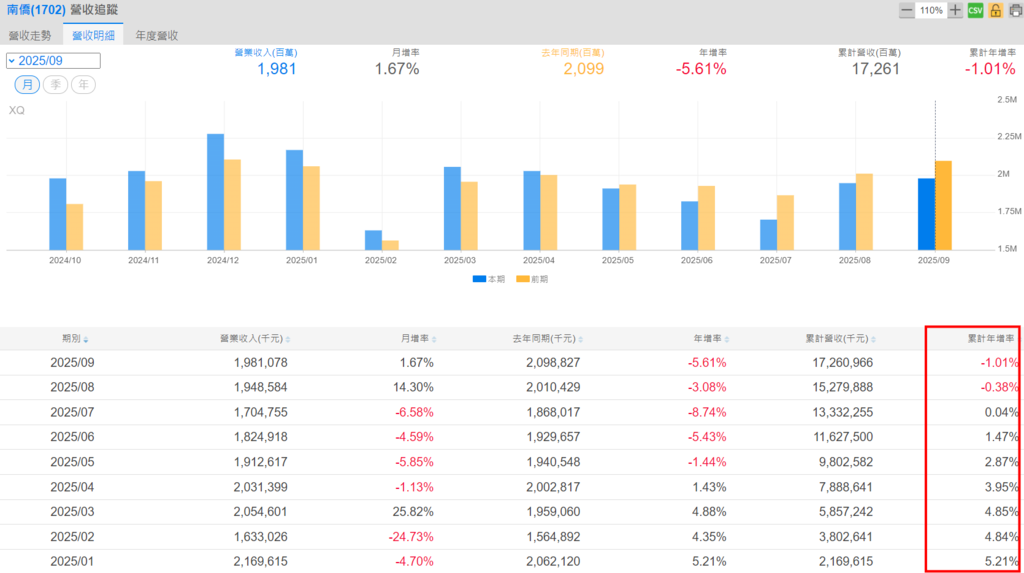Click the zoom out minus button
This screenshot has height=573, width=1024.
pos(906,10)
